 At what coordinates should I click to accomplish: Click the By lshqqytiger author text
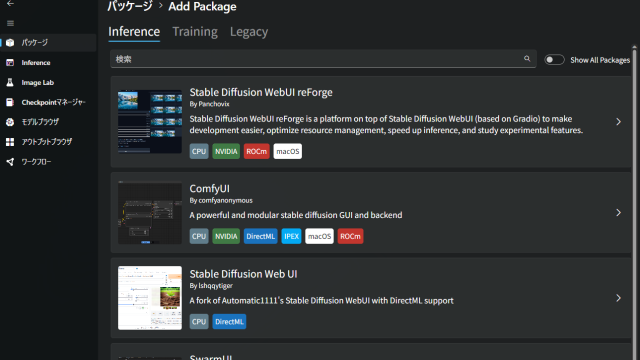[211, 286]
